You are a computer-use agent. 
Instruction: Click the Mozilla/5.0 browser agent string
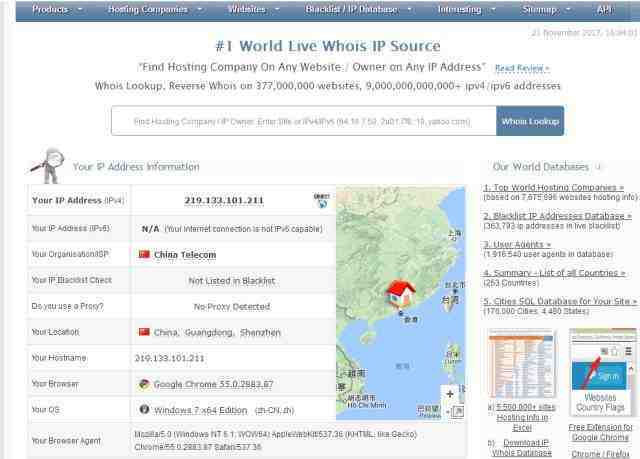coord(276,441)
